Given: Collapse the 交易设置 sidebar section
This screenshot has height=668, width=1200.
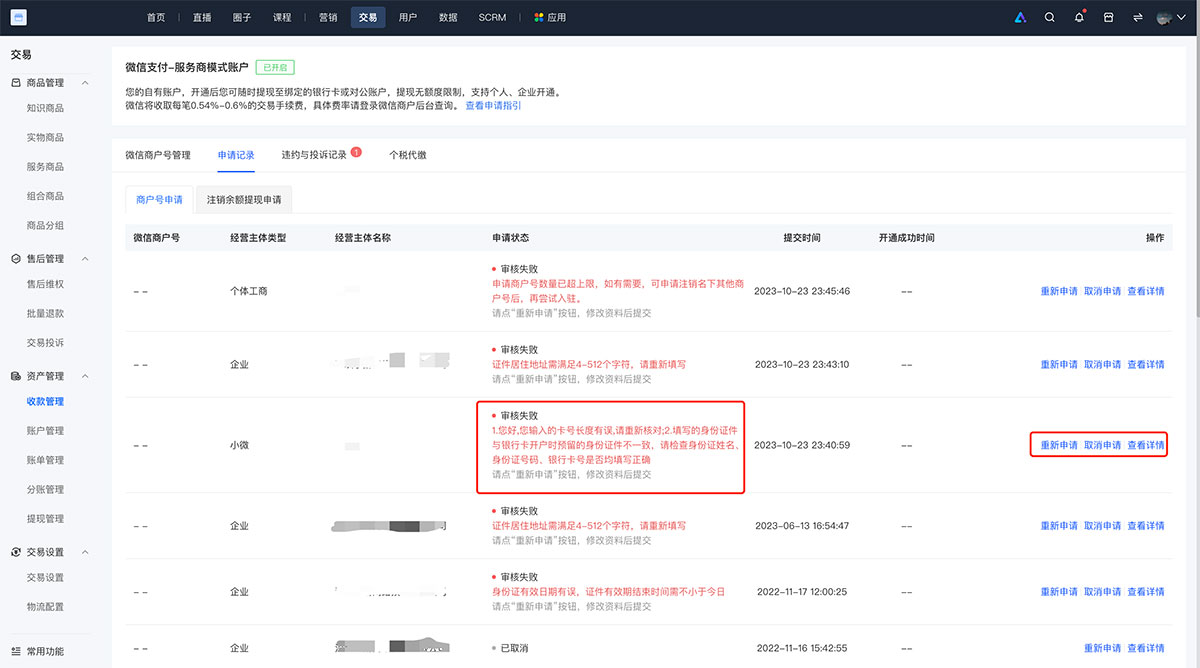Looking at the screenshot, I should coord(85,552).
